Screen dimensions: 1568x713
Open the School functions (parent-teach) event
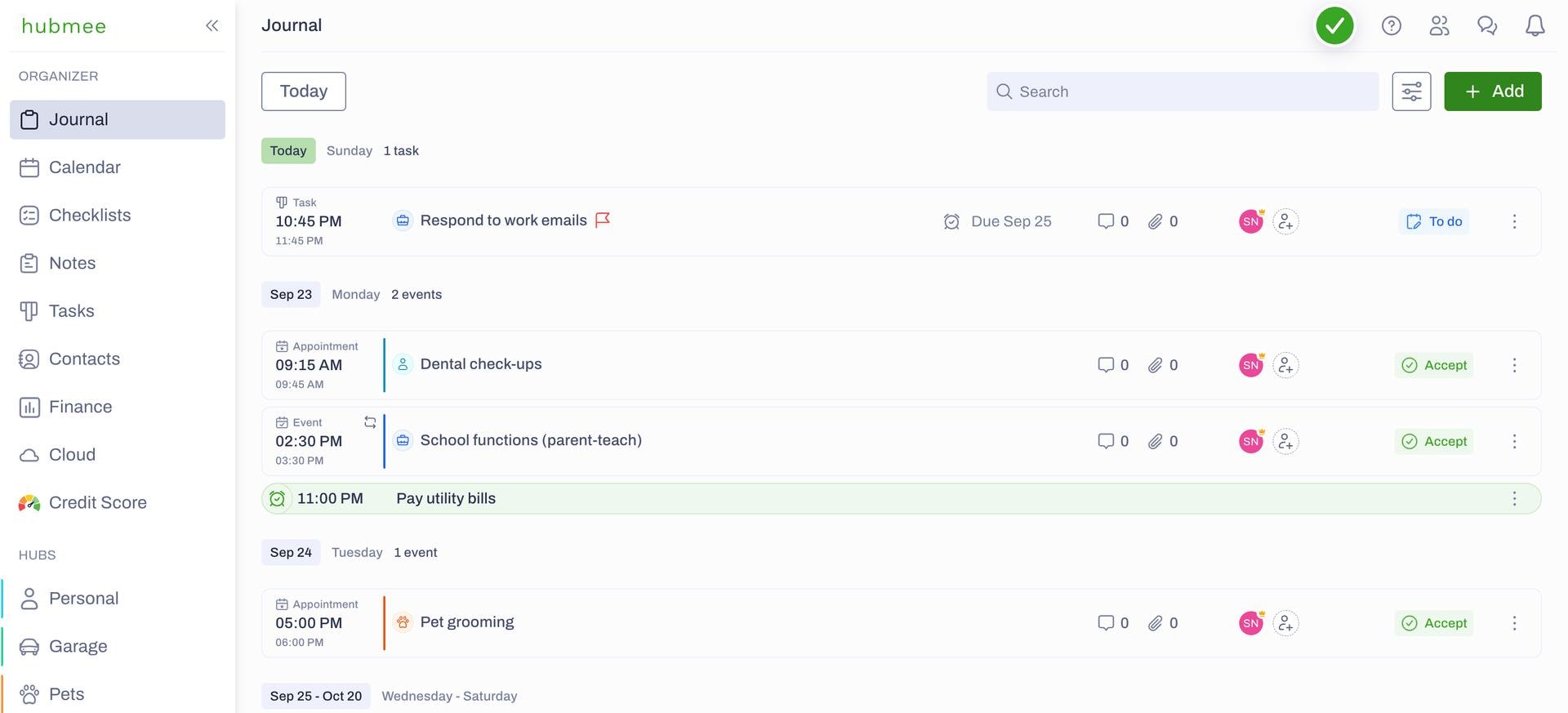[531, 440]
